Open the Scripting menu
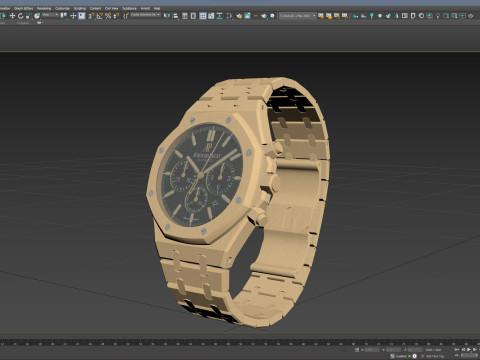Viewport: 480px width, 360px height. tap(80, 8)
